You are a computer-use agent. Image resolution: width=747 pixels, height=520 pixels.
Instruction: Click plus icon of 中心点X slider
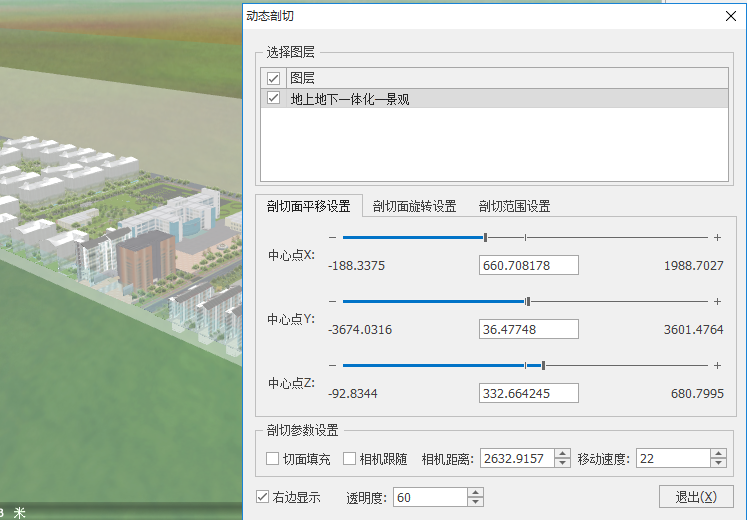tap(717, 237)
